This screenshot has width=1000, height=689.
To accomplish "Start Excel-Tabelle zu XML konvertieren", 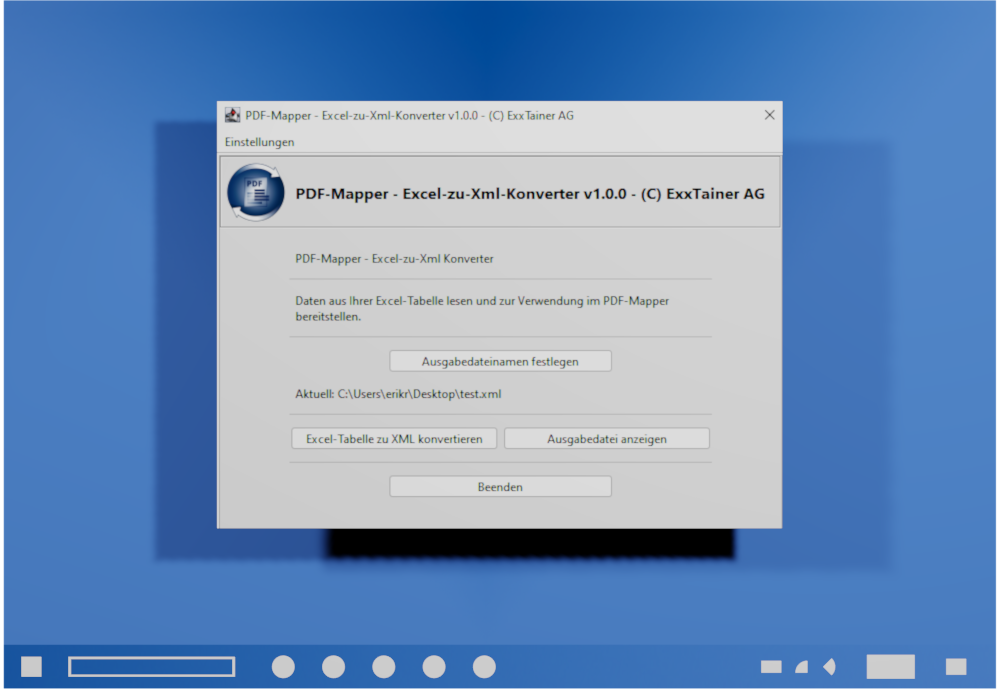I will (x=394, y=438).
